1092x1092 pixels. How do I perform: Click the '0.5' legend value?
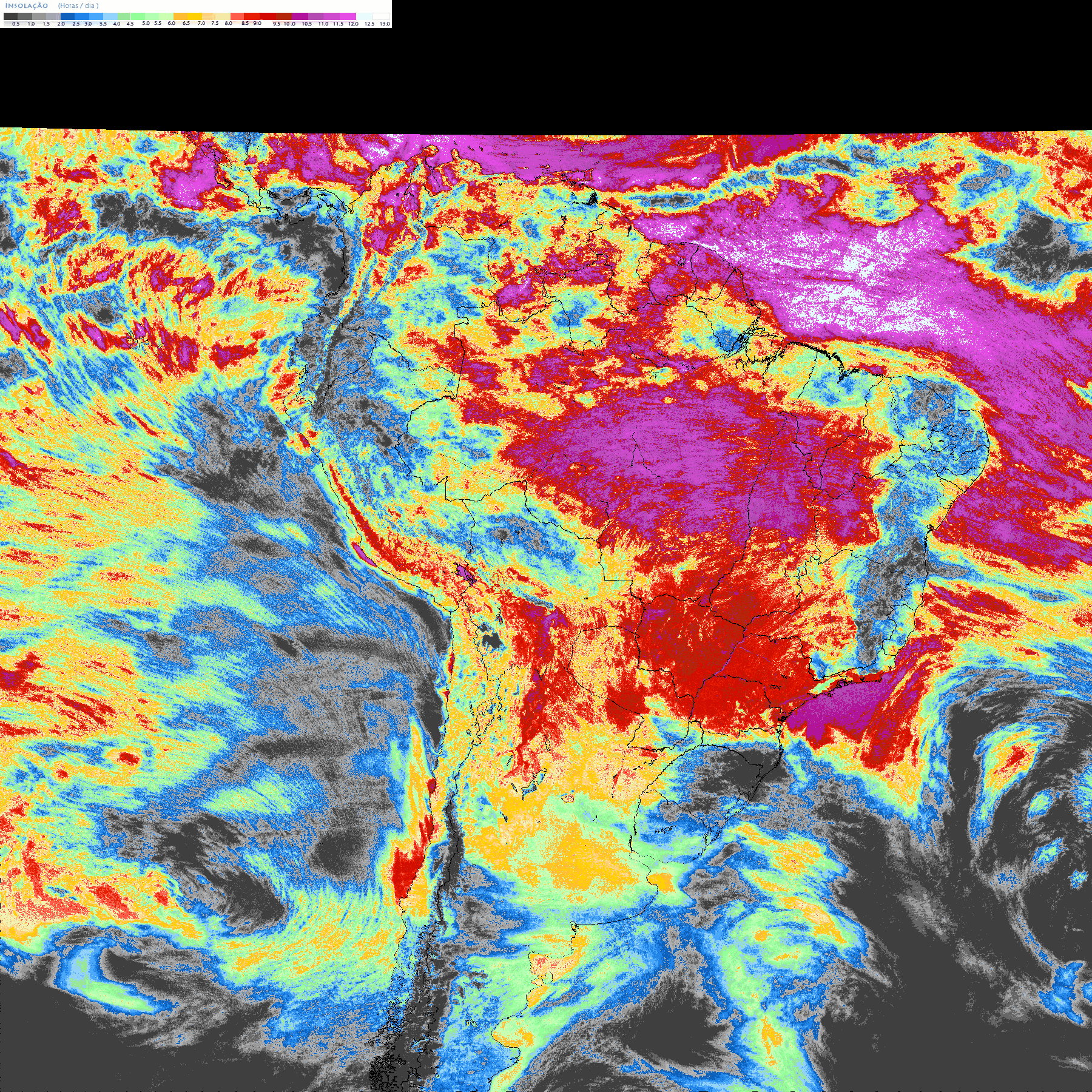(x=16, y=24)
